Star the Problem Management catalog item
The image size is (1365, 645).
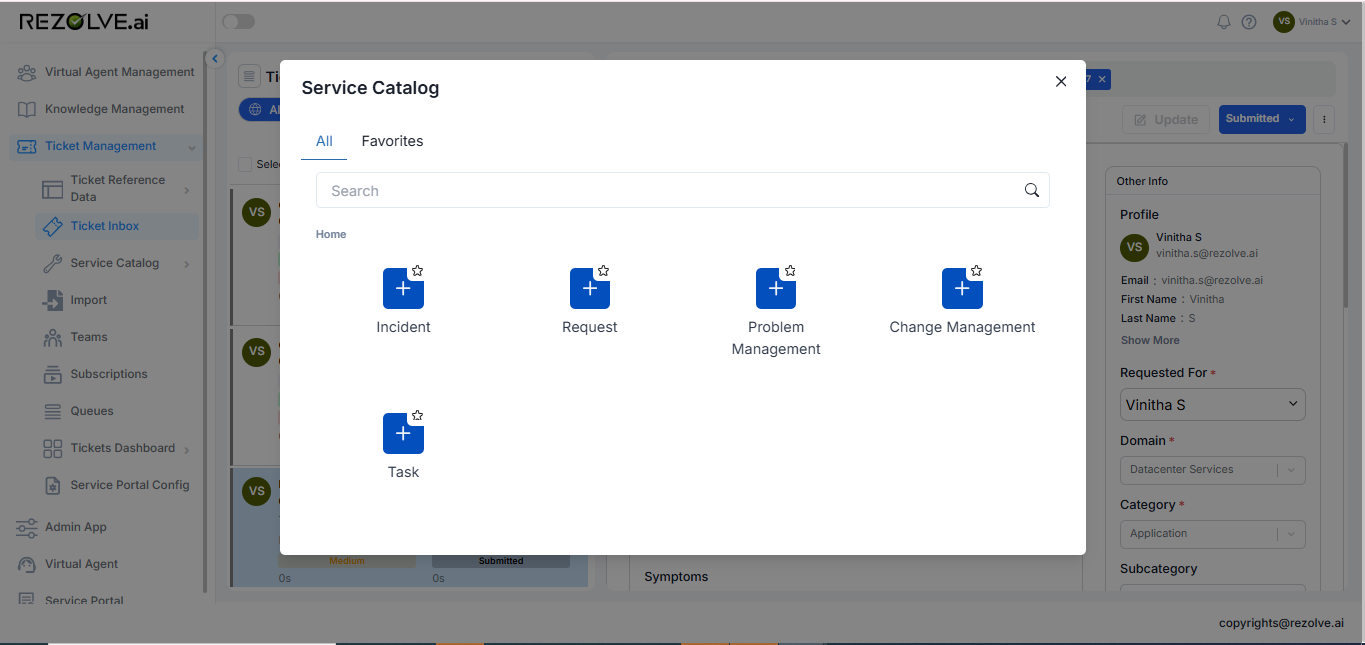click(x=790, y=271)
